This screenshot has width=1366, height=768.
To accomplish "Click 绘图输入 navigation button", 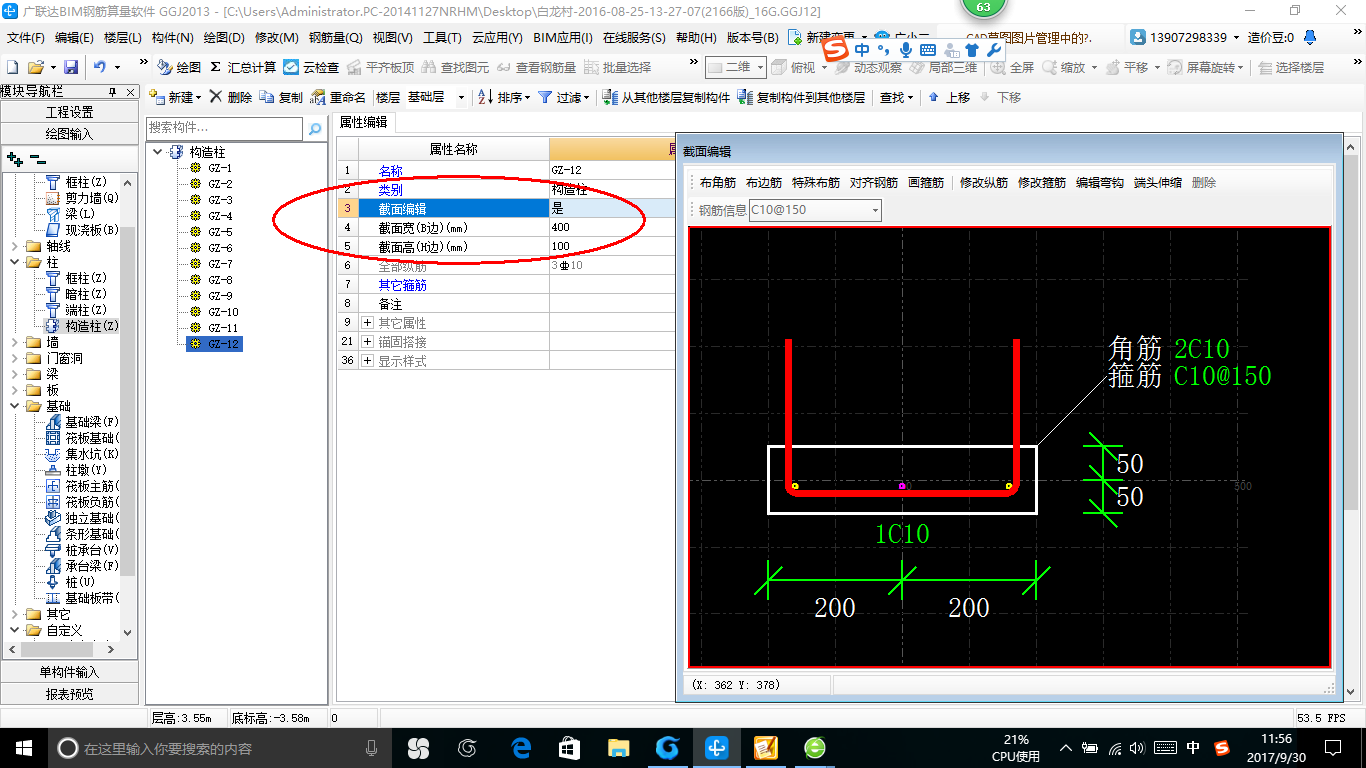I will point(70,134).
